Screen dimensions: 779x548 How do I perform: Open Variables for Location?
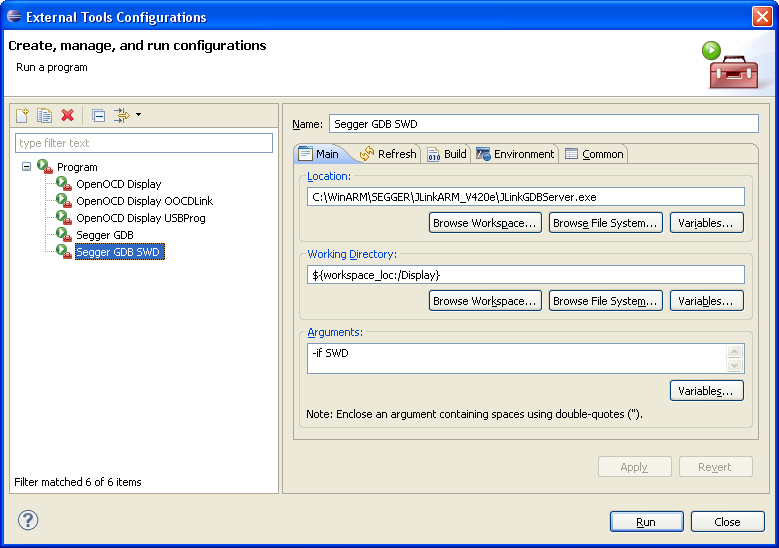click(706, 223)
